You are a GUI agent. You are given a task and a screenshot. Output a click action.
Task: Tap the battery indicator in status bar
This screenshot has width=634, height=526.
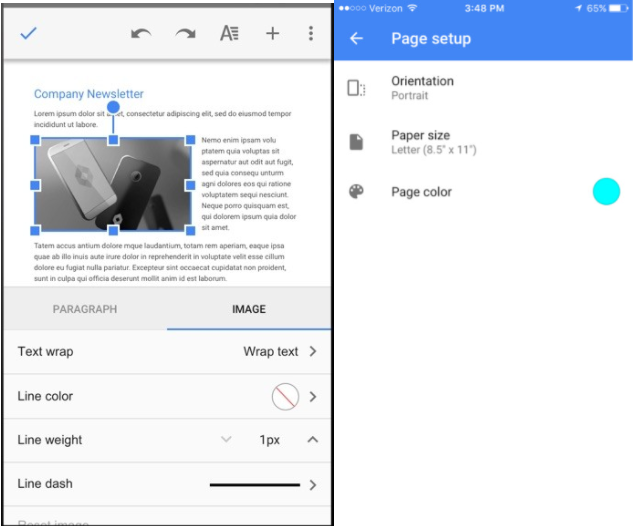point(619,8)
